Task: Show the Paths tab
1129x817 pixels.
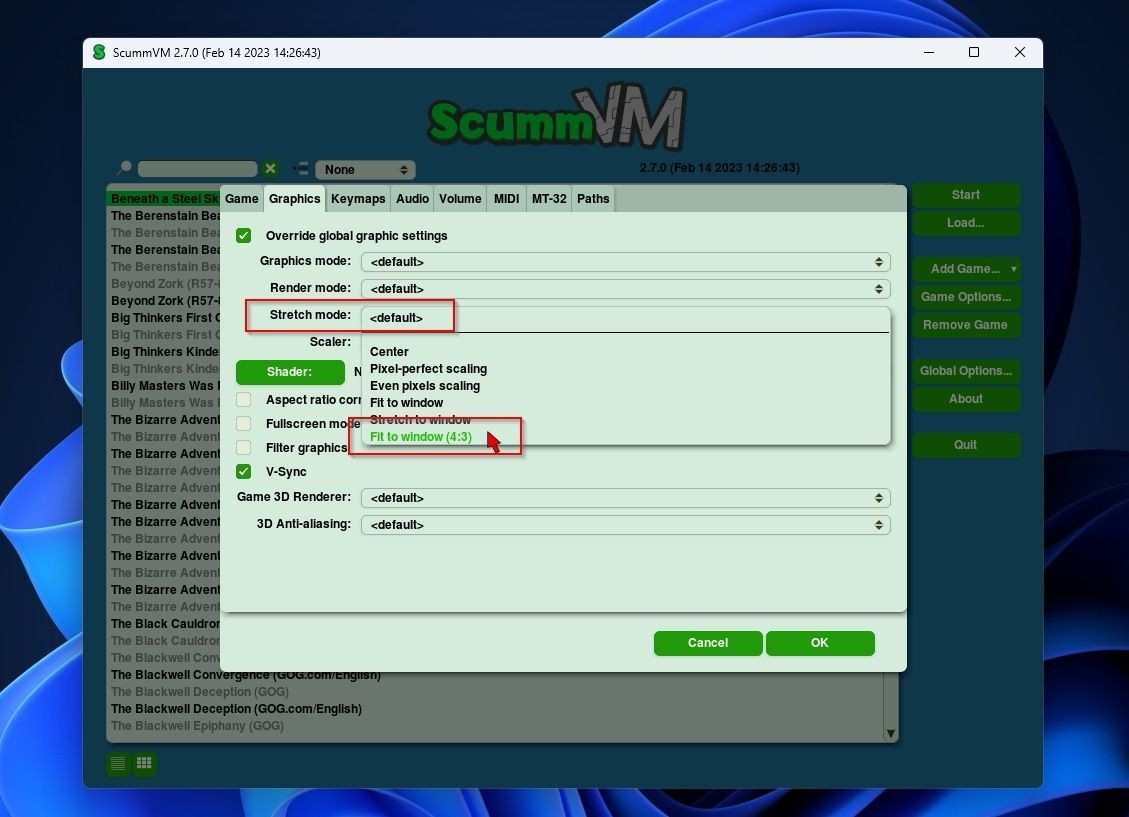Action: tap(593, 199)
